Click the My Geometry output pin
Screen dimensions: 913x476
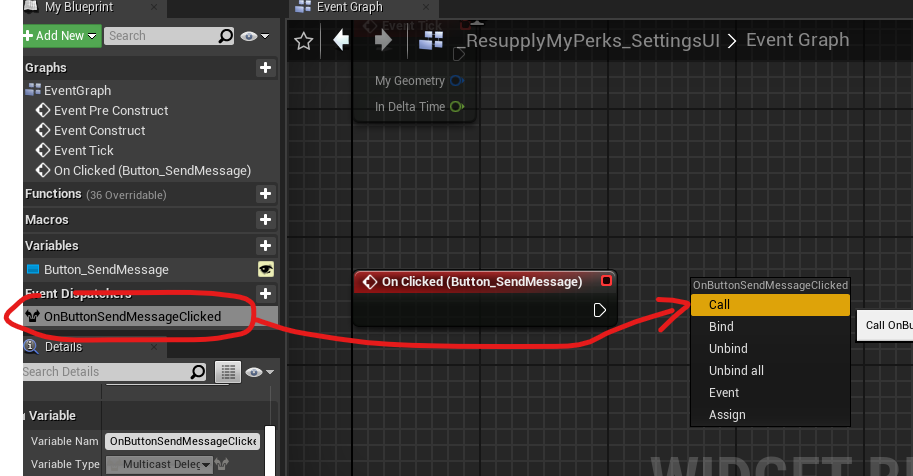pyautogui.click(x=457, y=80)
